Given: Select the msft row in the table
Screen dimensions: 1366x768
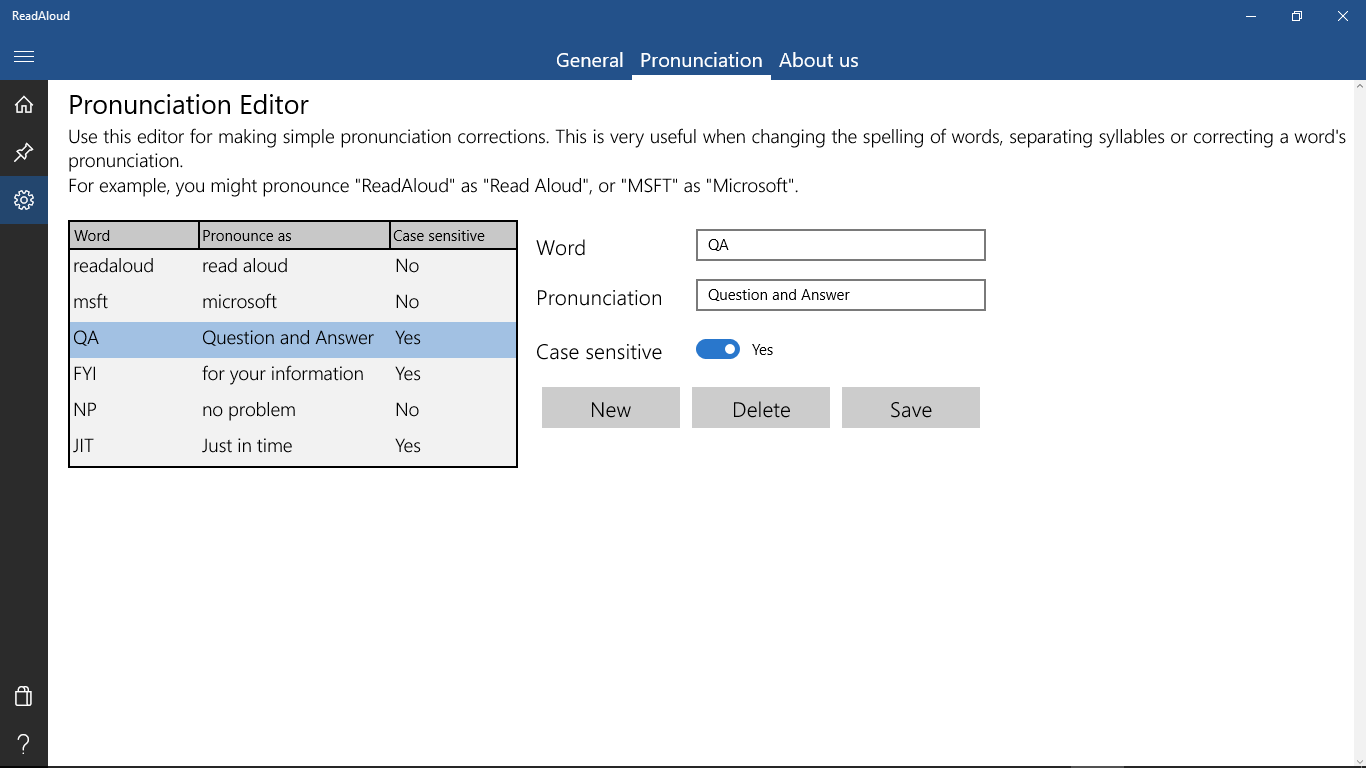Looking at the screenshot, I should [x=200, y=301].
